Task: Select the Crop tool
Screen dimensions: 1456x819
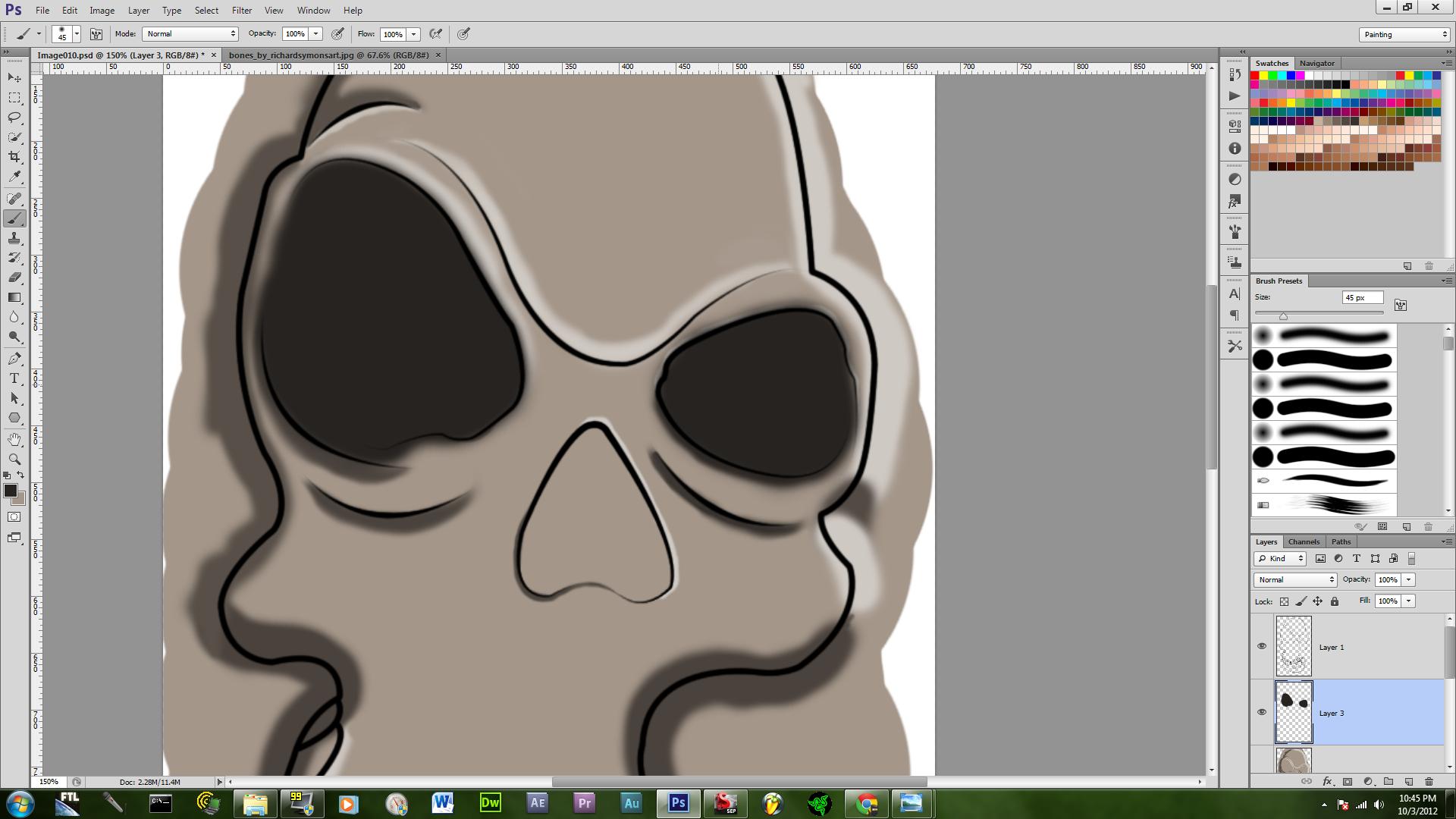Action: click(x=14, y=157)
